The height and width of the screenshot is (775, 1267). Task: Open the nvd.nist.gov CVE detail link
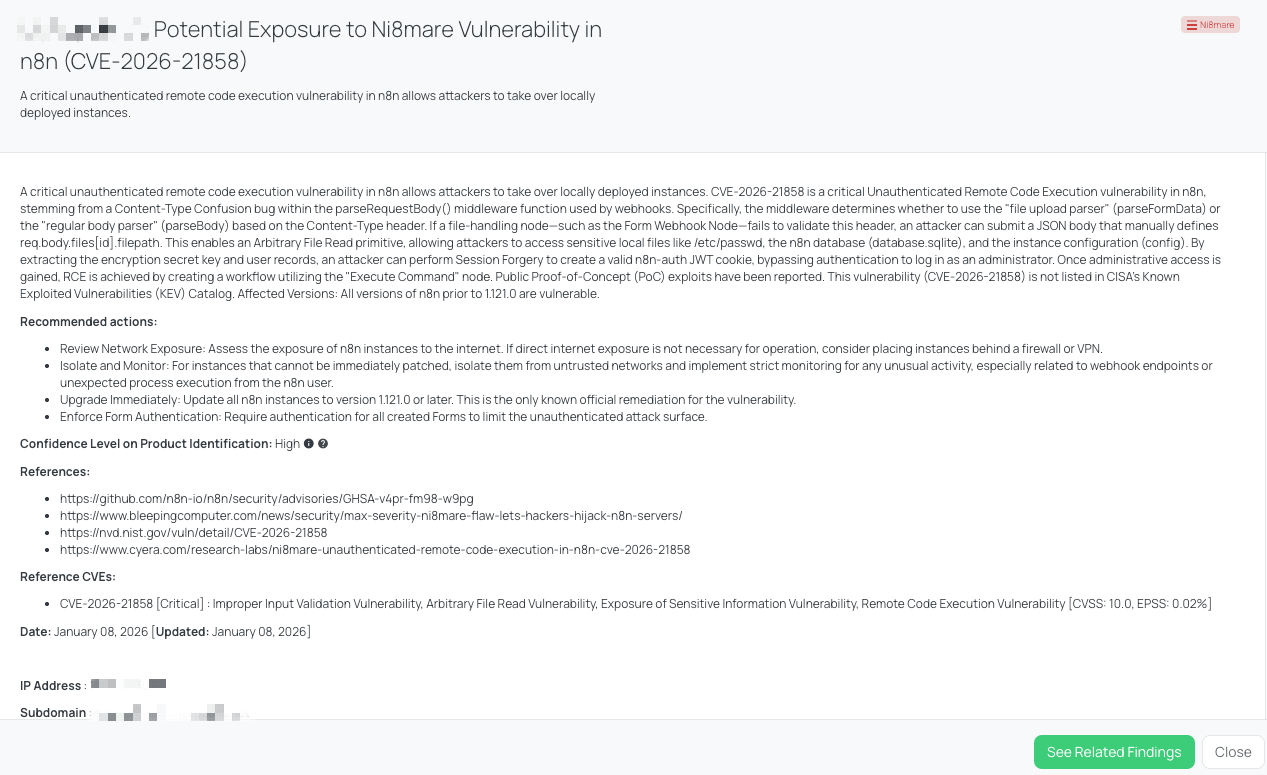pos(193,532)
